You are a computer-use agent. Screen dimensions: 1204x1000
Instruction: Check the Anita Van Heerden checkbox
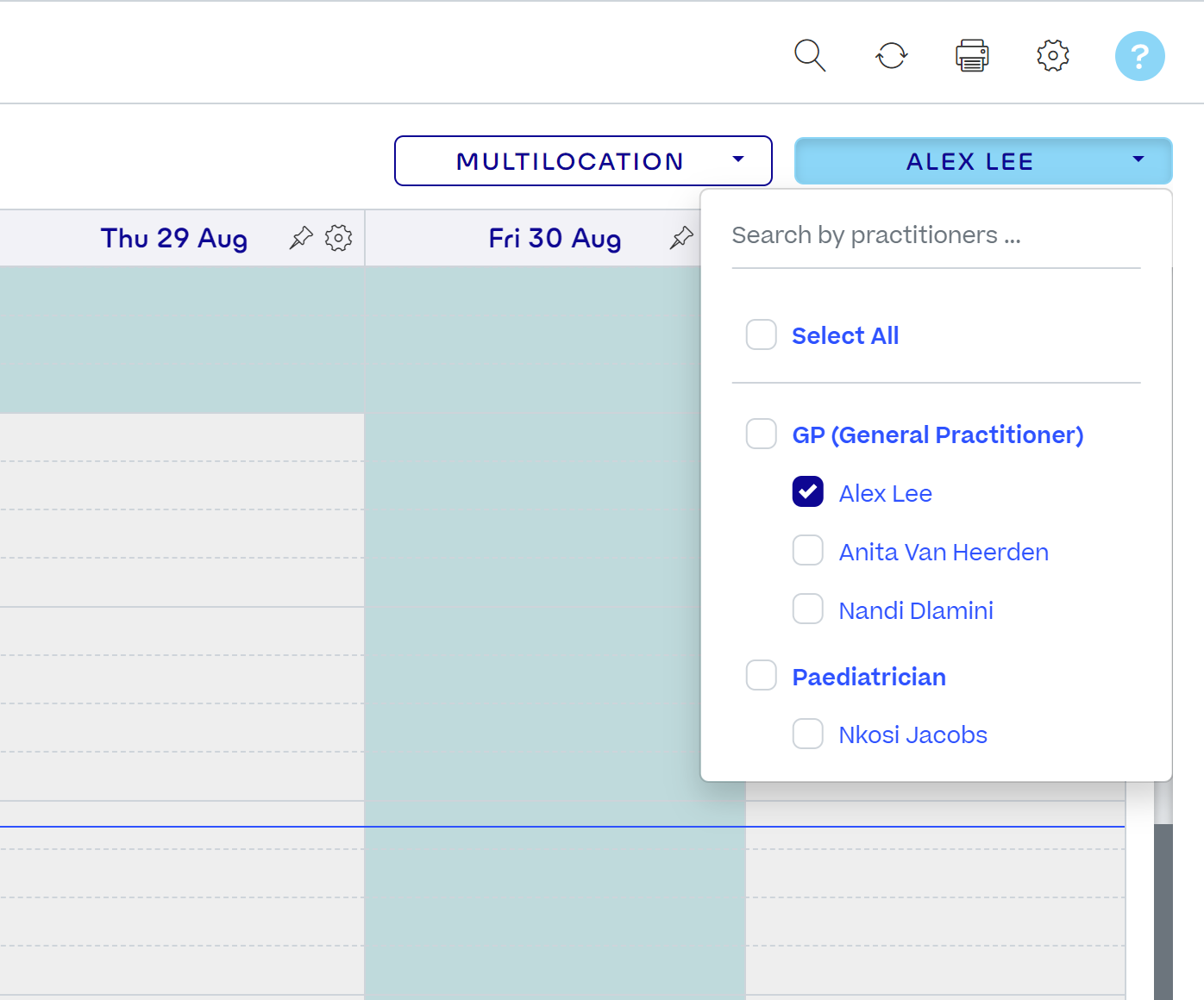click(x=808, y=550)
